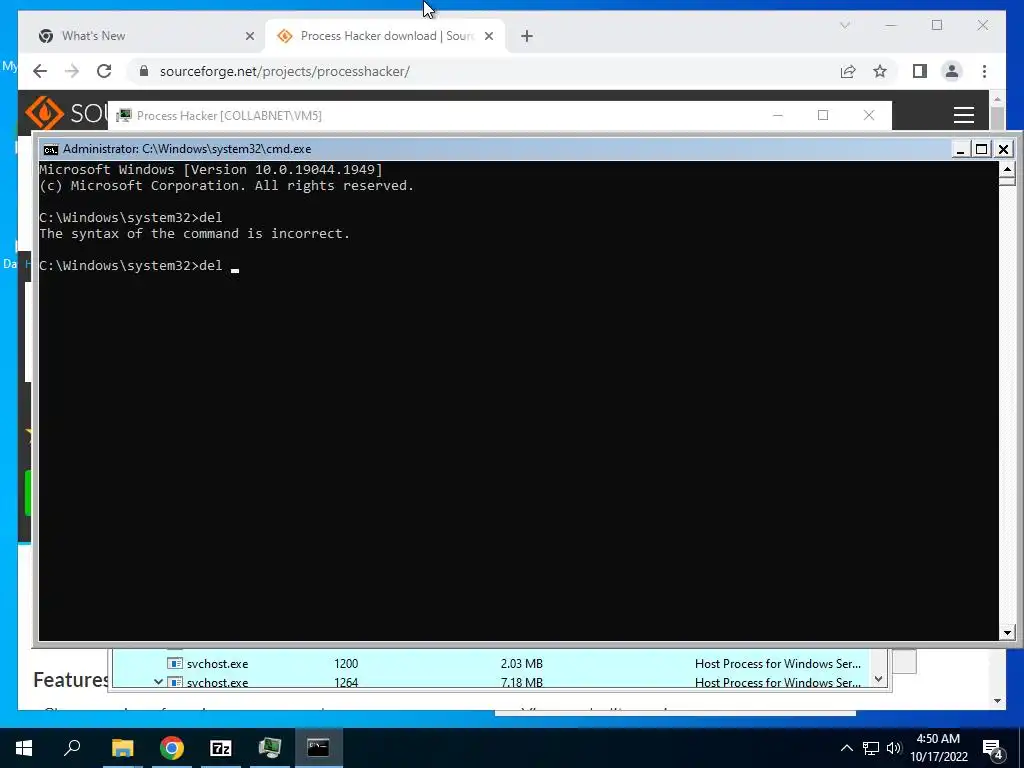Share this page icon in address bar
Viewport: 1024px width, 768px height.
(x=848, y=71)
